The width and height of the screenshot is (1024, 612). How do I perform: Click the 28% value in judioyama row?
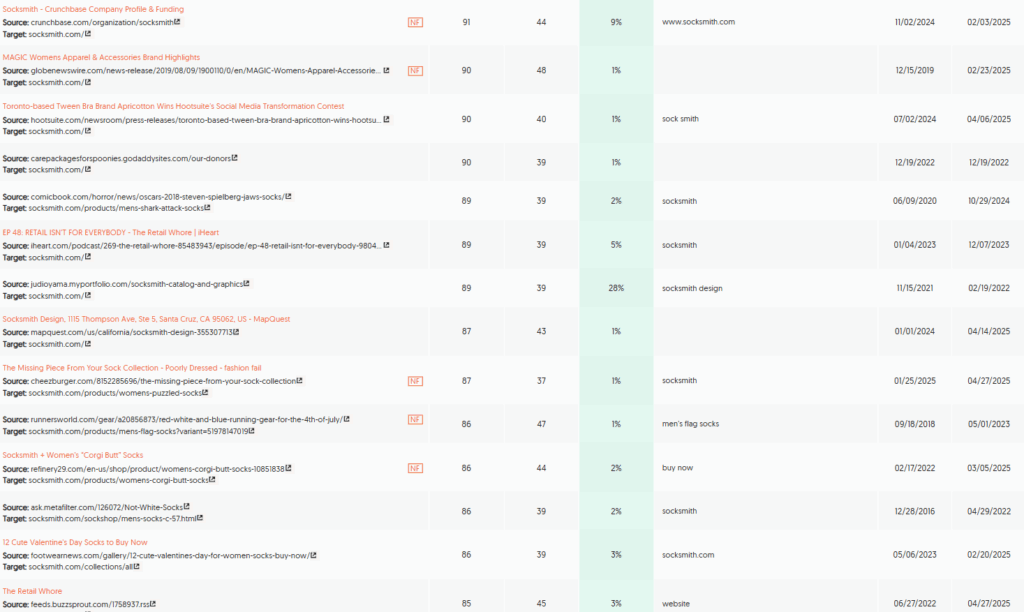[616, 288]
